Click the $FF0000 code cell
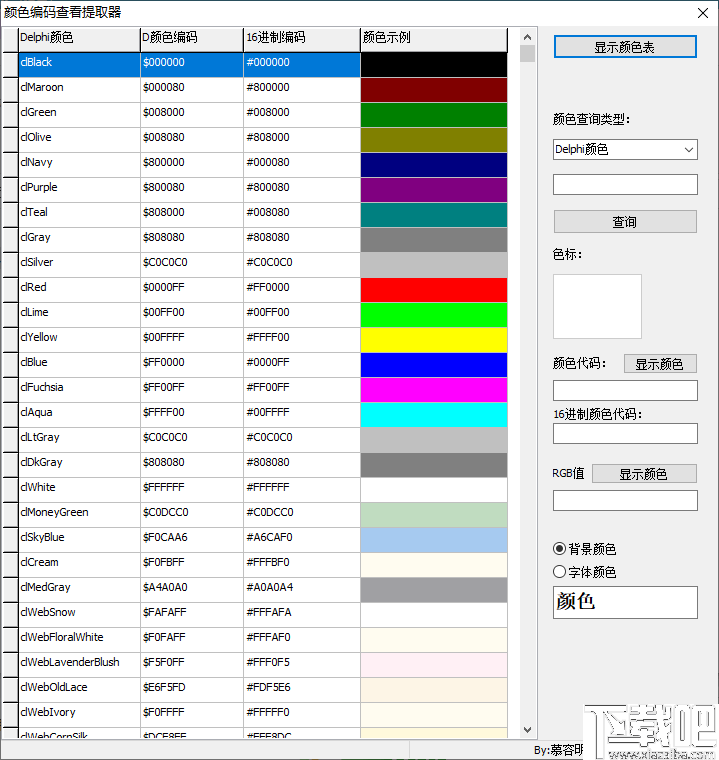Screen dimensions: 719x760 (192, 364)
